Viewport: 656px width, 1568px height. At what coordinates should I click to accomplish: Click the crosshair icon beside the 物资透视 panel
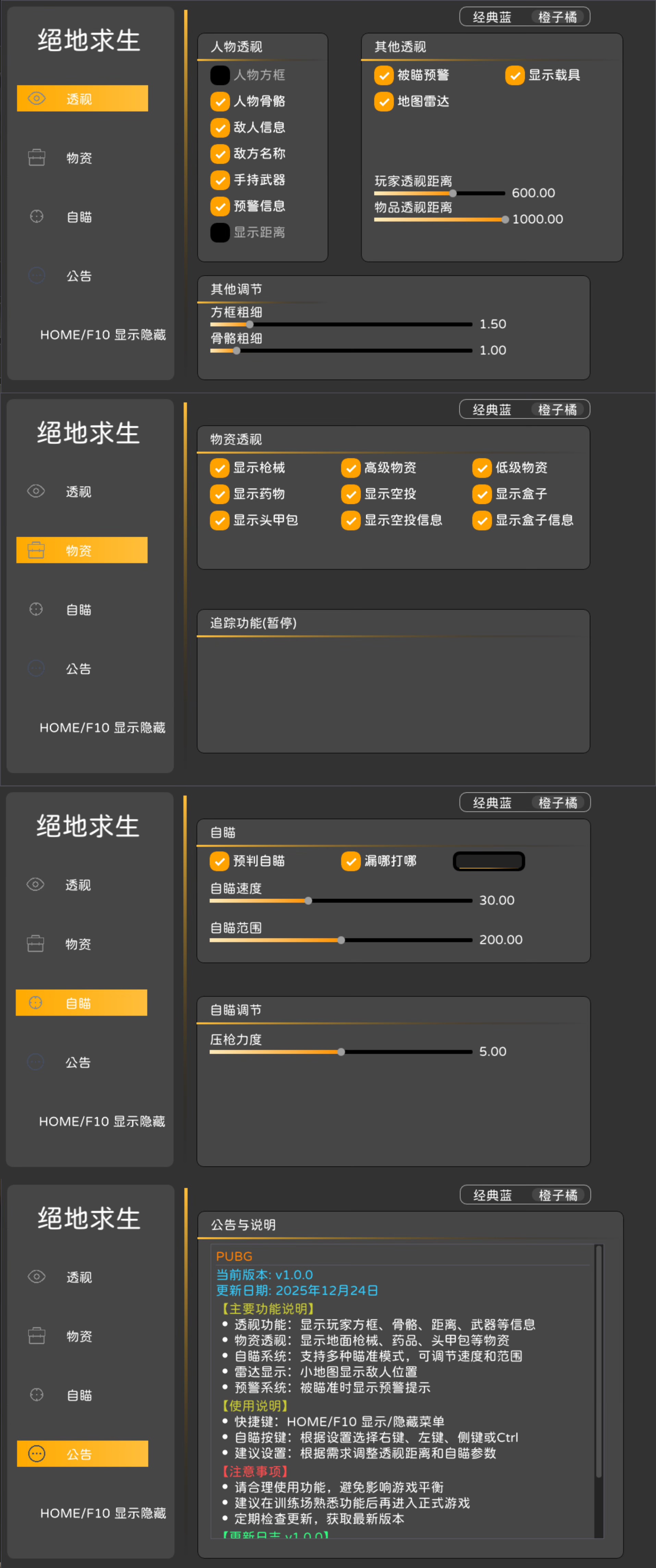pos(36,609)
